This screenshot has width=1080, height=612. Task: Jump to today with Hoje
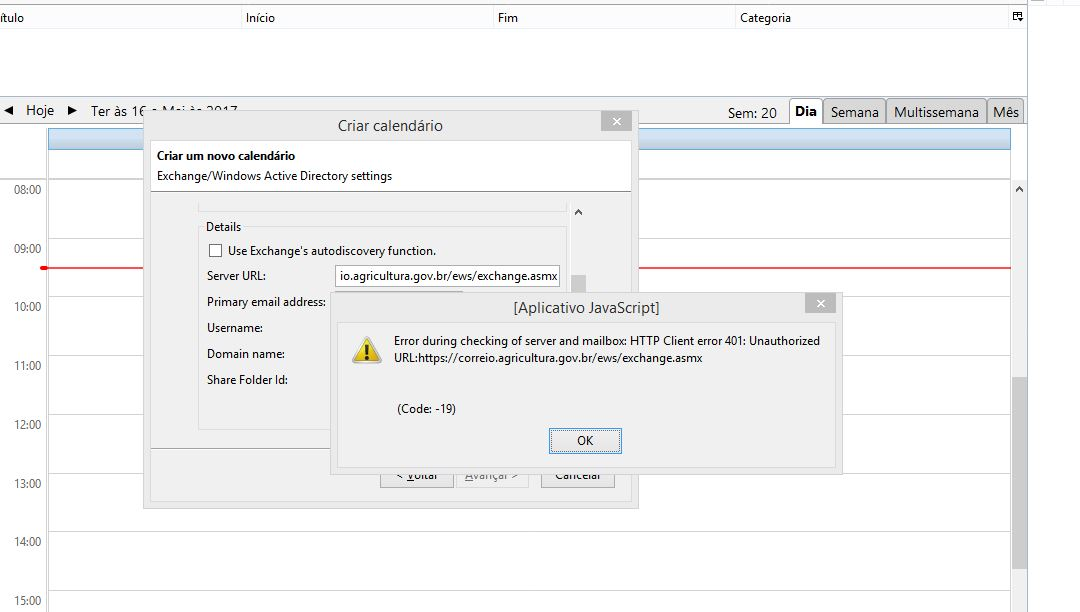pyautogui.click(x=40, y=110)
